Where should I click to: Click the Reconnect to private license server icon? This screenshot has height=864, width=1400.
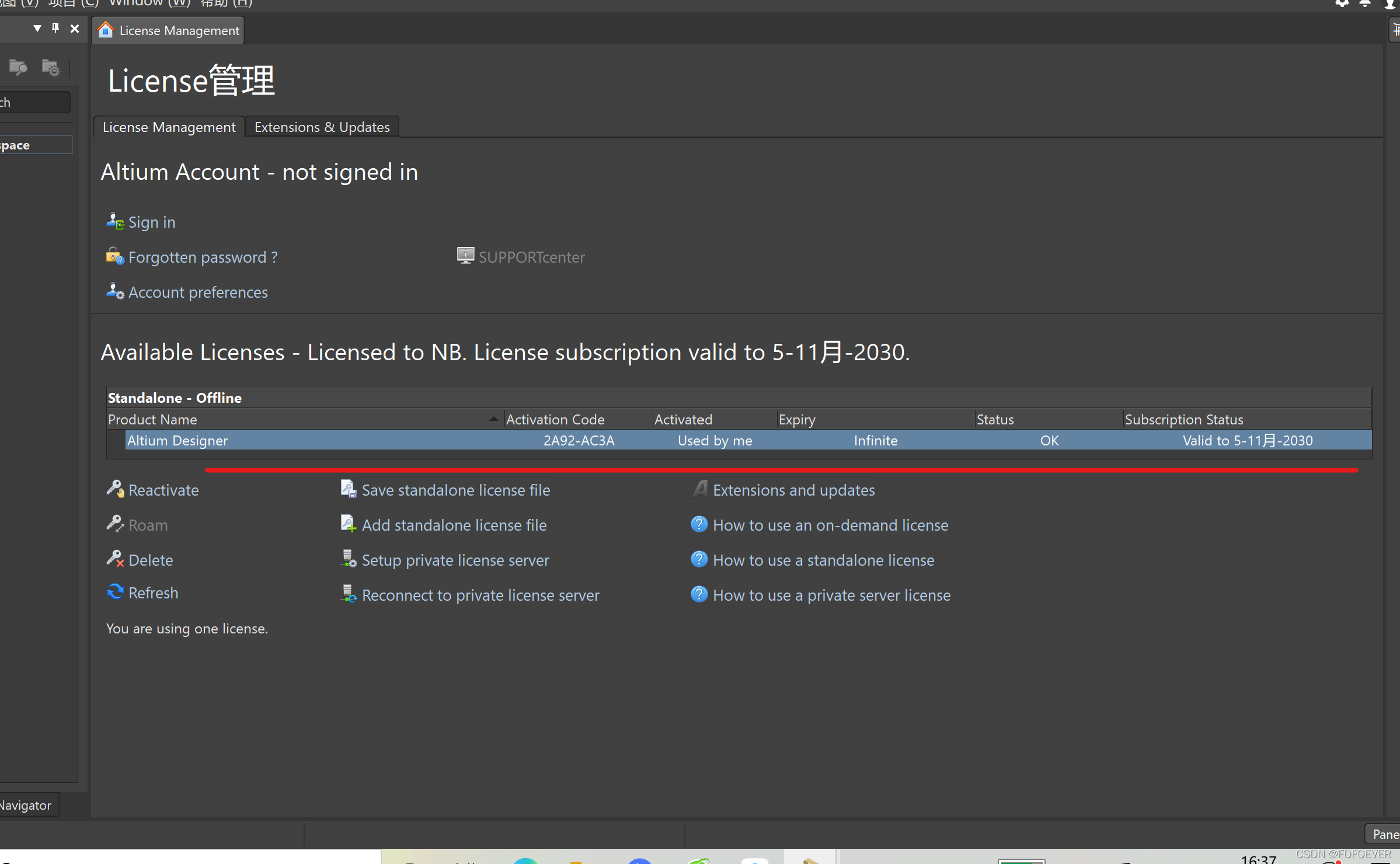tap(349, 594)
